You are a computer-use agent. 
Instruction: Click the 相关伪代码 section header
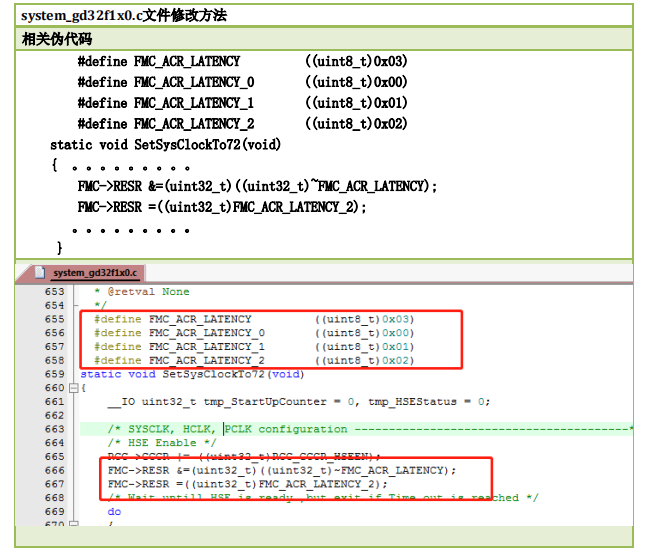point(57,39)
